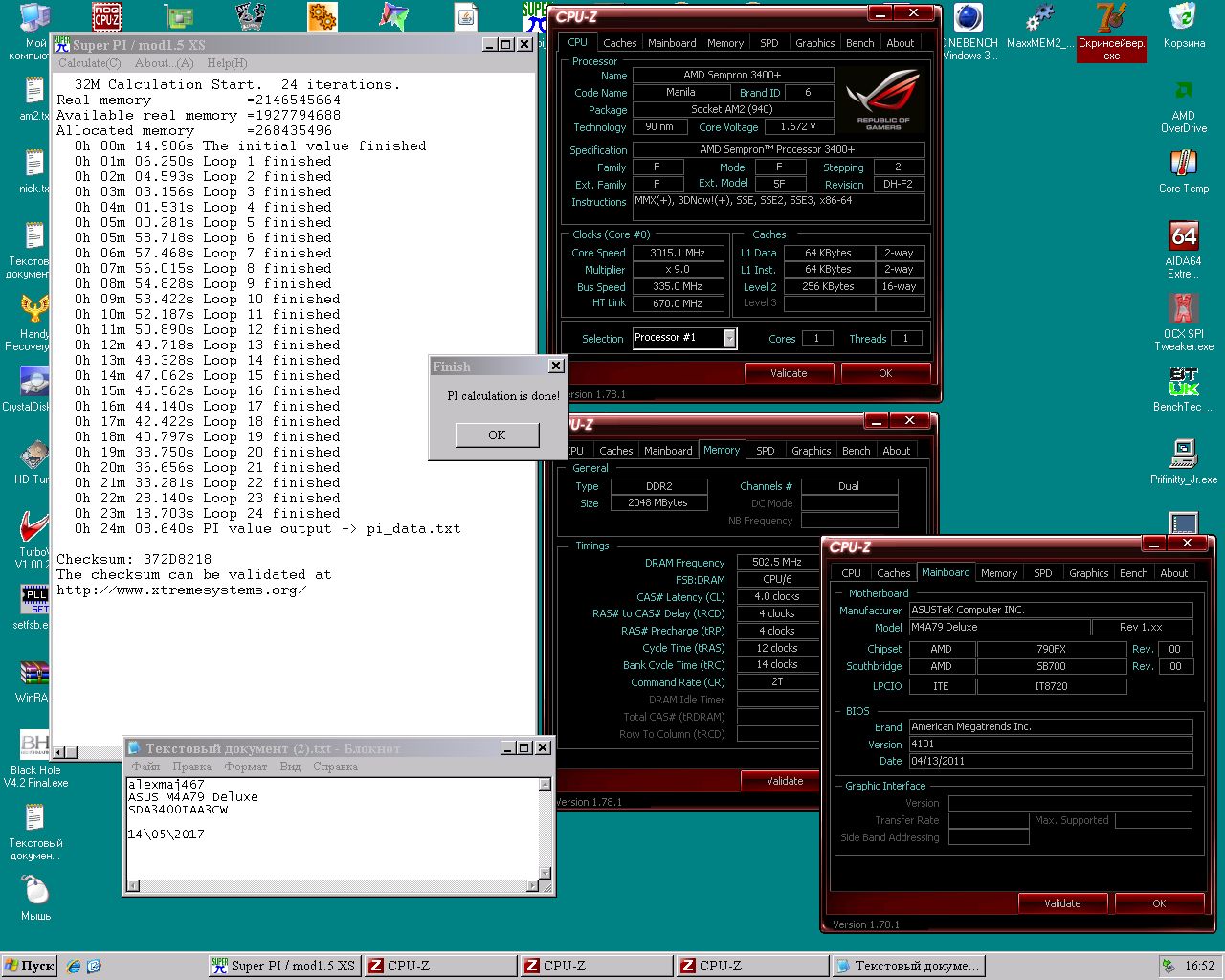Image resolution: width=1225 pixels, height=980 pixels.
Task: Open Graphics tab in Memory CPU-Z window
Action: point(811,451)
